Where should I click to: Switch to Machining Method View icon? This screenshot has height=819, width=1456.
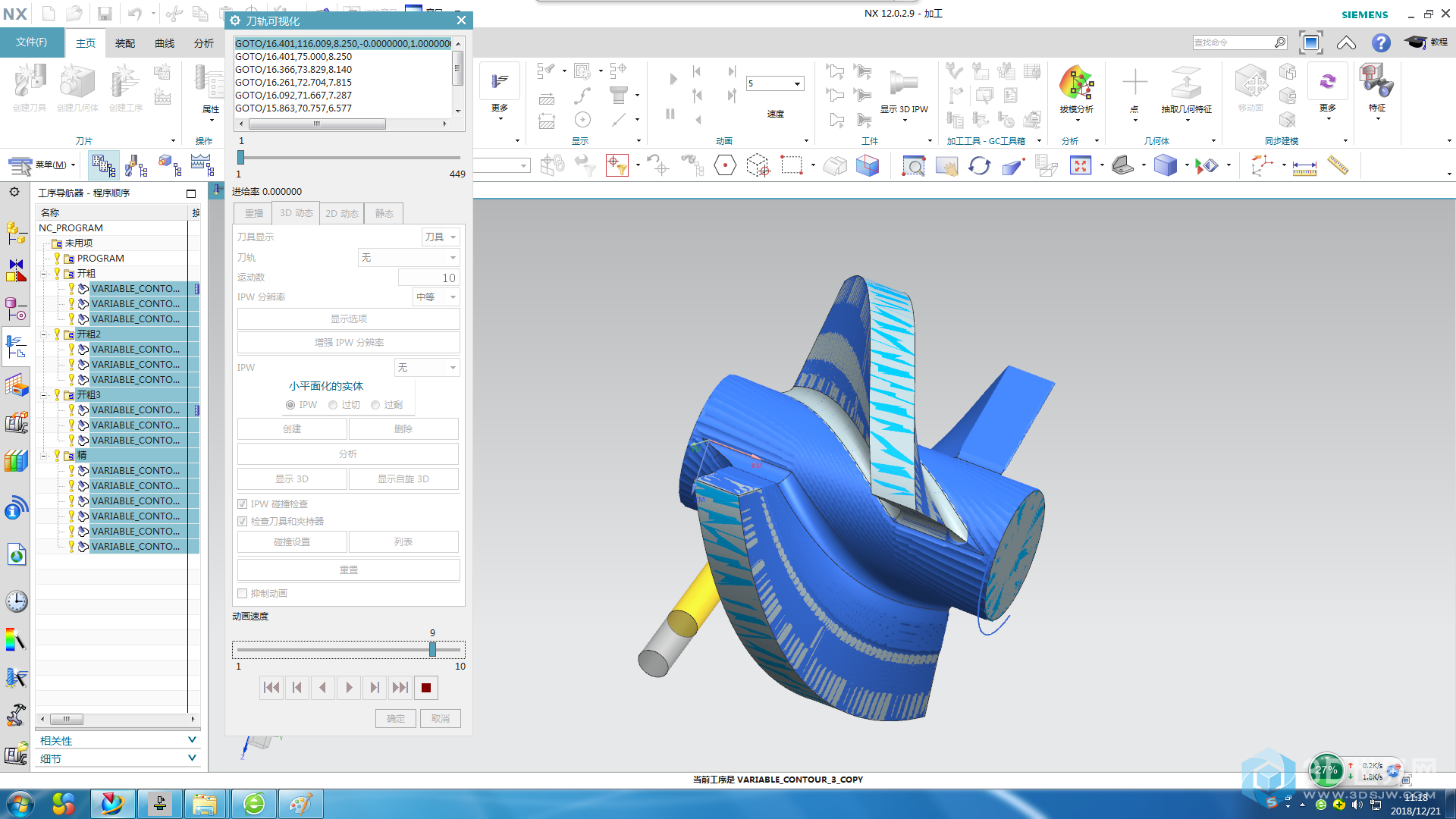[202, 165]
